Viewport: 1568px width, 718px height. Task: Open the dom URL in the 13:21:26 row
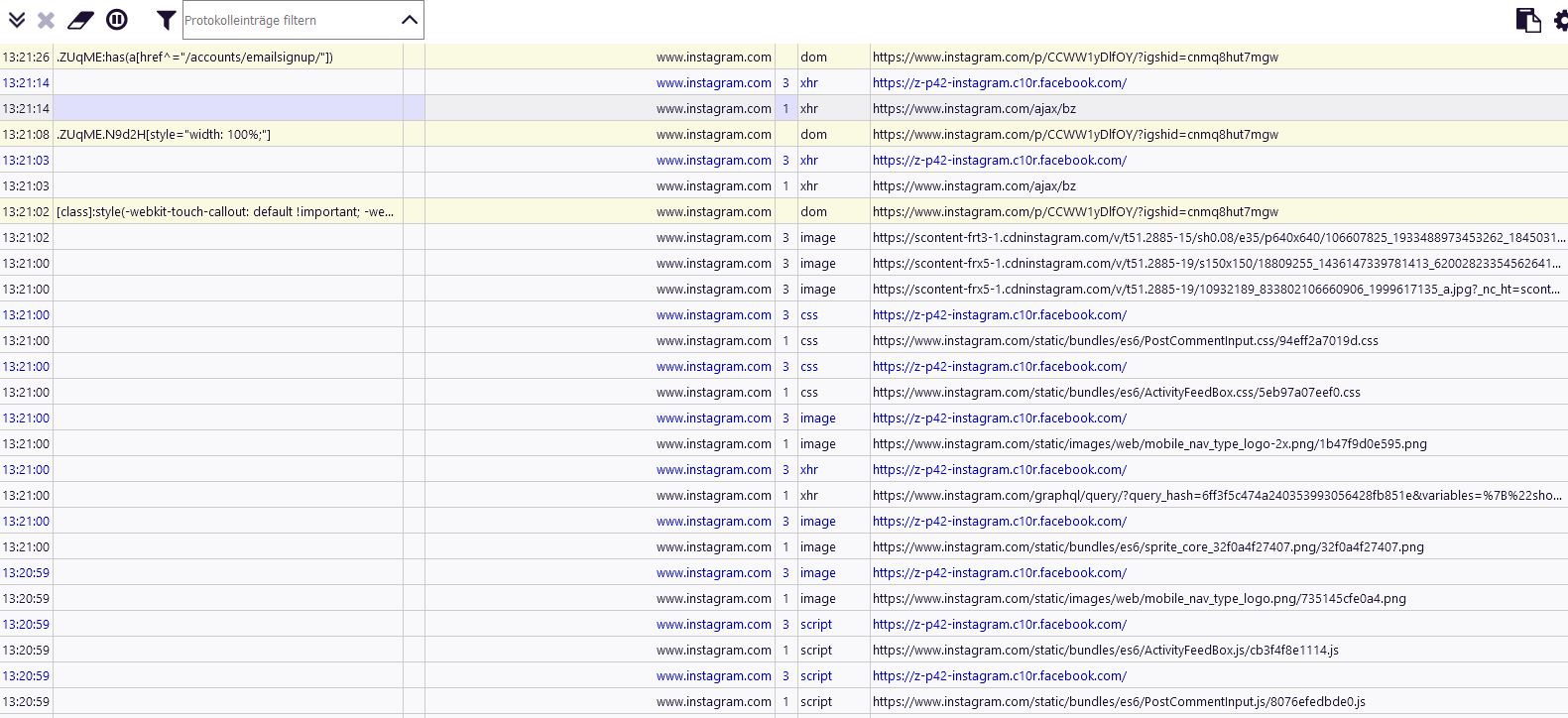[x=1075, y=57]
